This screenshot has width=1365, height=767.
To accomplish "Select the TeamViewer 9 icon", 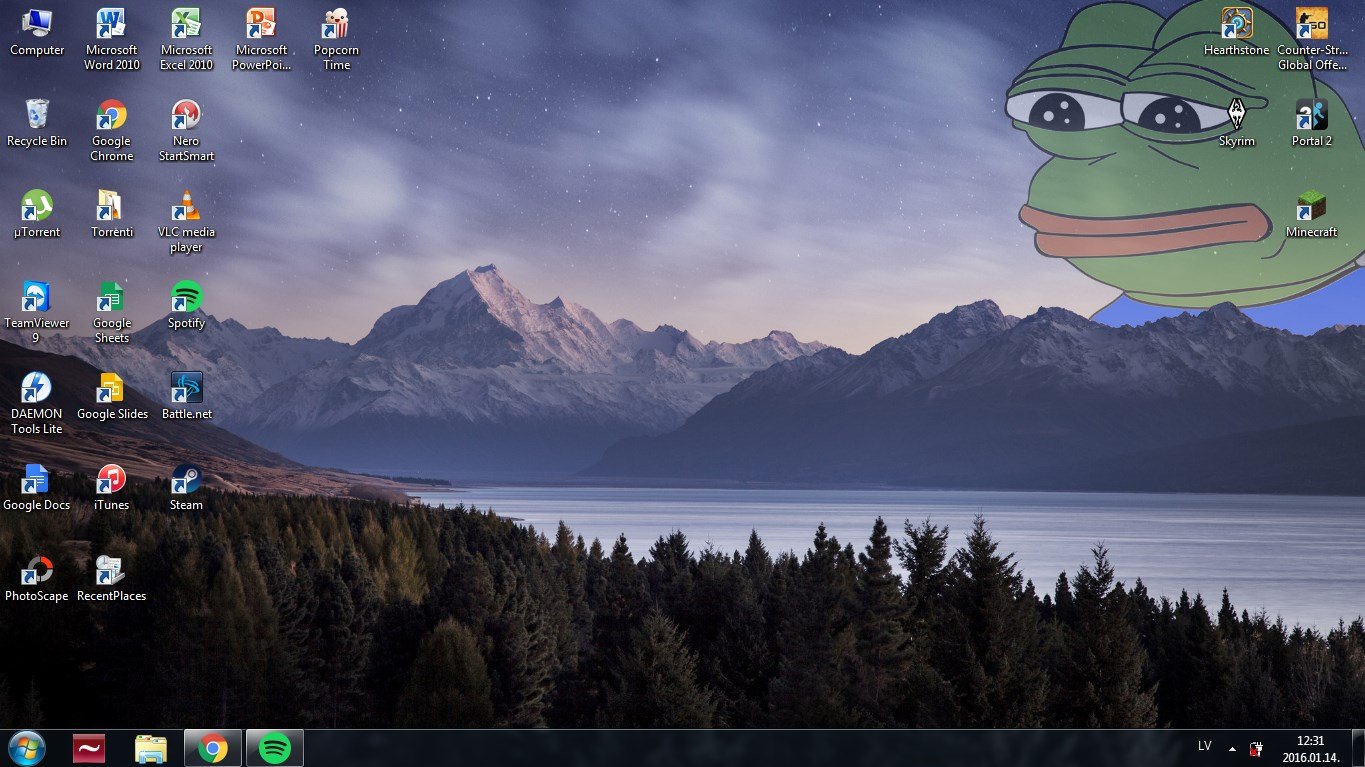I will [x=37, y=312].
